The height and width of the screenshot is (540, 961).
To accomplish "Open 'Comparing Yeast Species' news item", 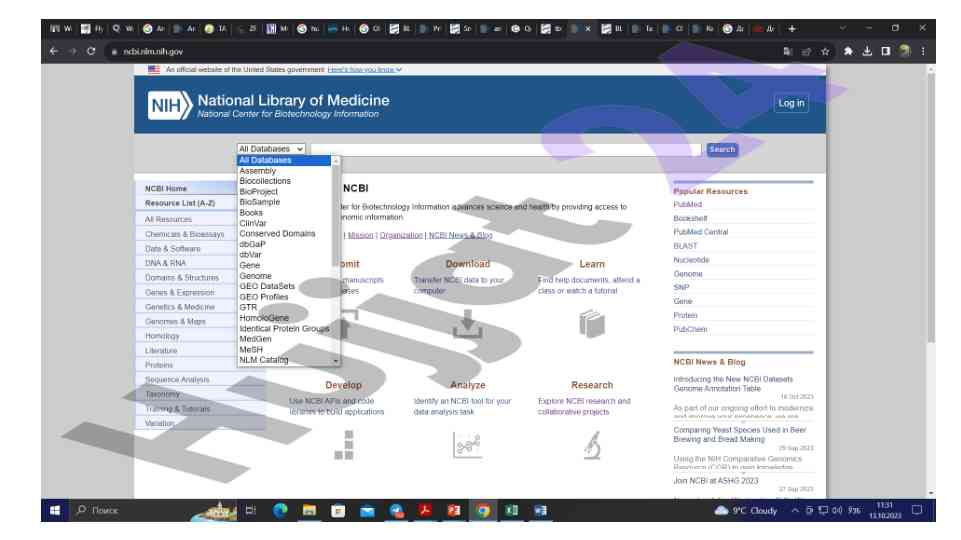I will coord(739,435).
